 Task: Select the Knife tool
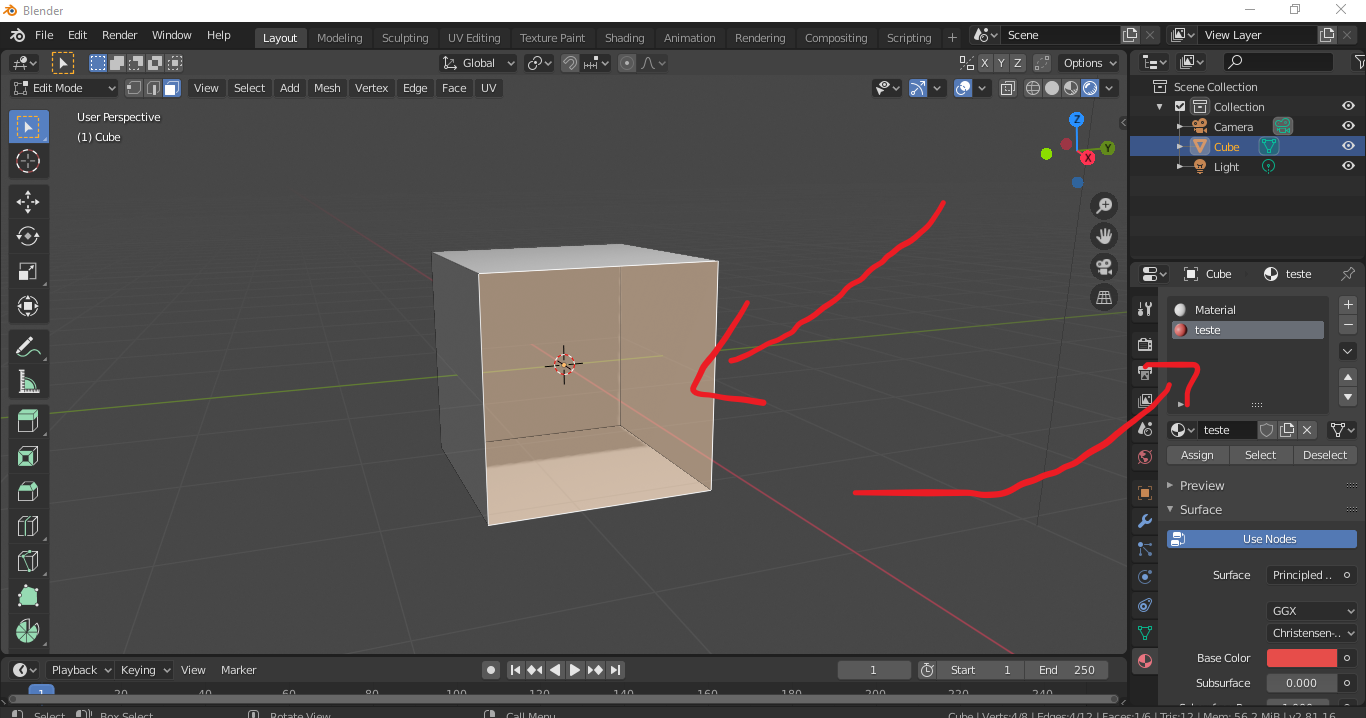pos(28,561)
